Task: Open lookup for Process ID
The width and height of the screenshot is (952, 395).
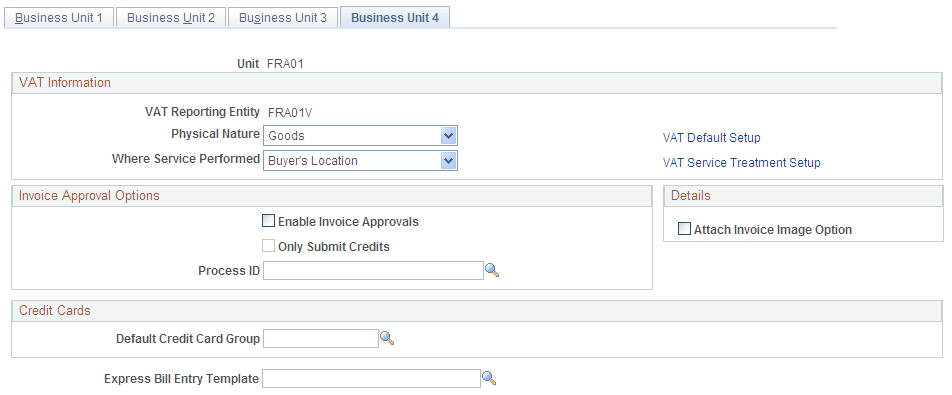Action: click(492, 271)
